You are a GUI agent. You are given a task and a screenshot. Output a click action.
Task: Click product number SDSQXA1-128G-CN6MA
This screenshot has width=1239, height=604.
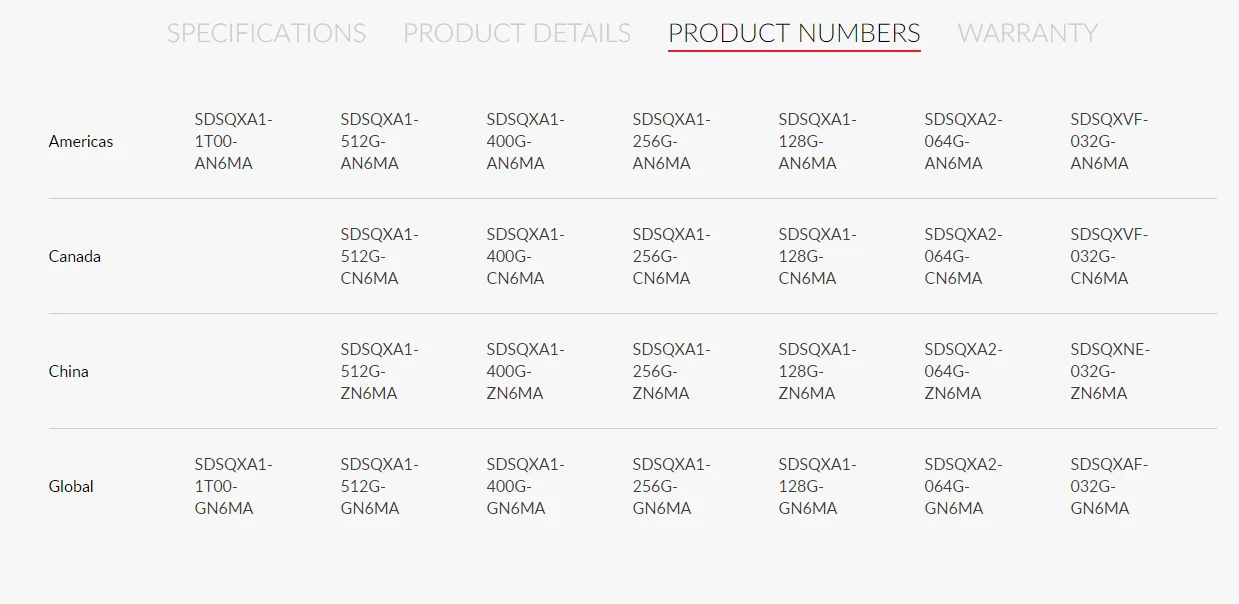click(x=817, y=257)
